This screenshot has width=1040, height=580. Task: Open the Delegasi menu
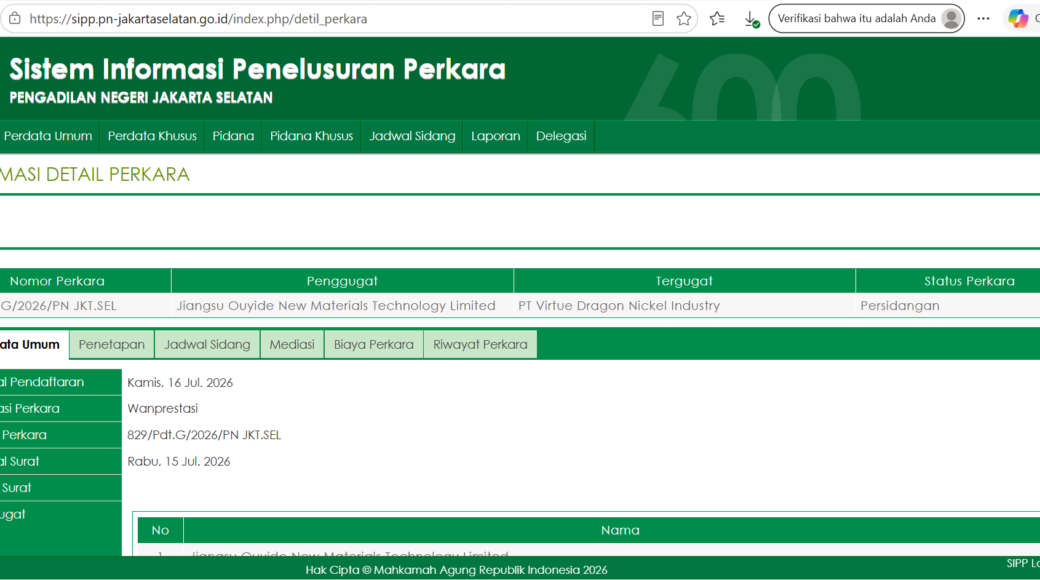561,136
